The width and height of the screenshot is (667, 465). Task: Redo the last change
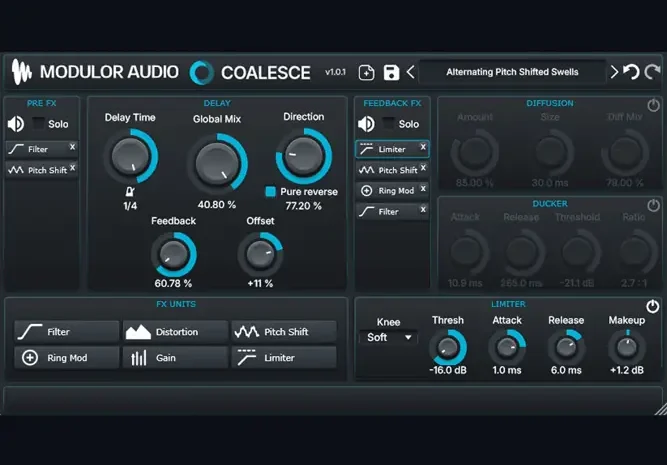click(652, 72)
